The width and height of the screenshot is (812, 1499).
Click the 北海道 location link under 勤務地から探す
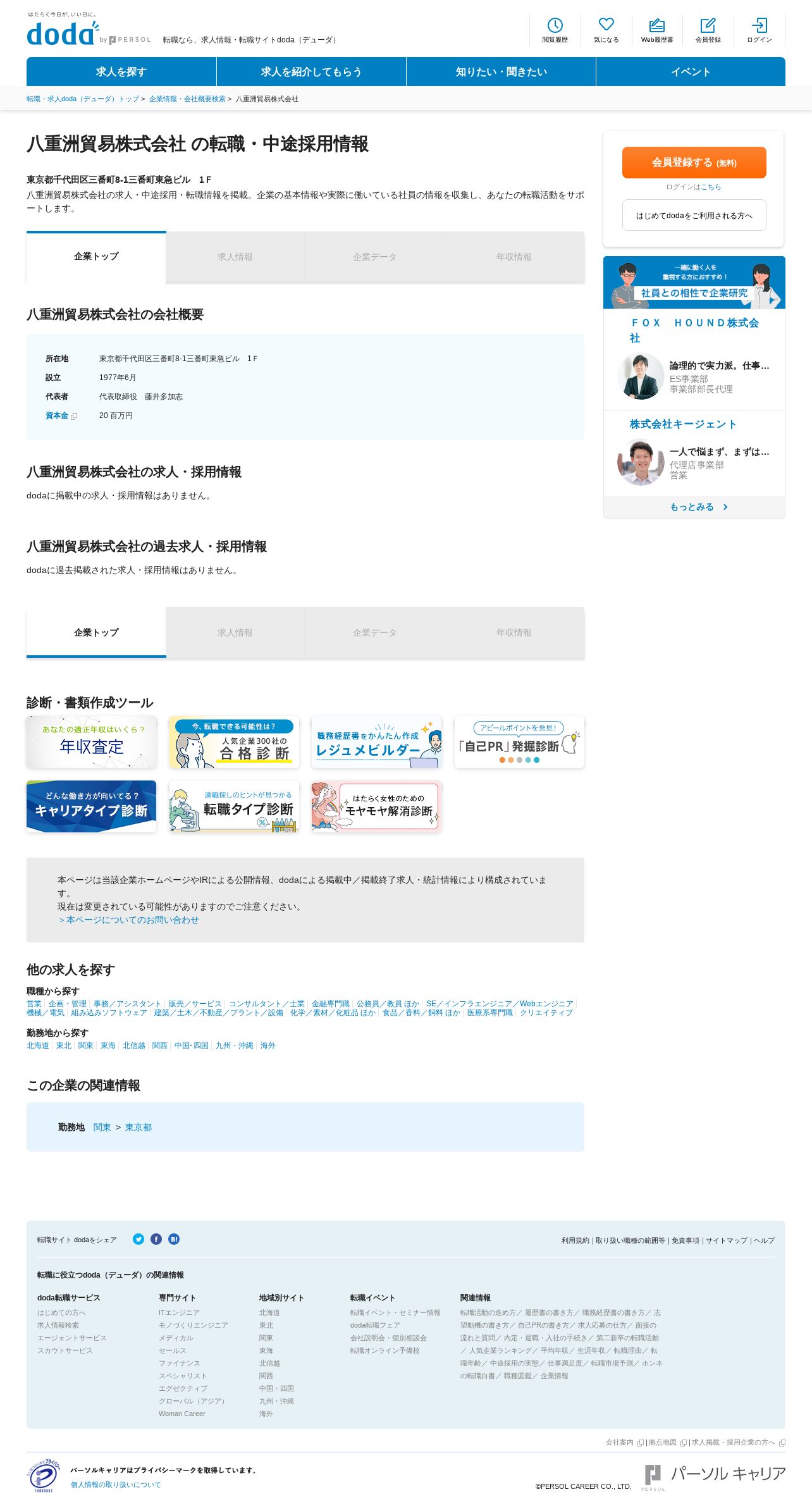click(38, 1046)
